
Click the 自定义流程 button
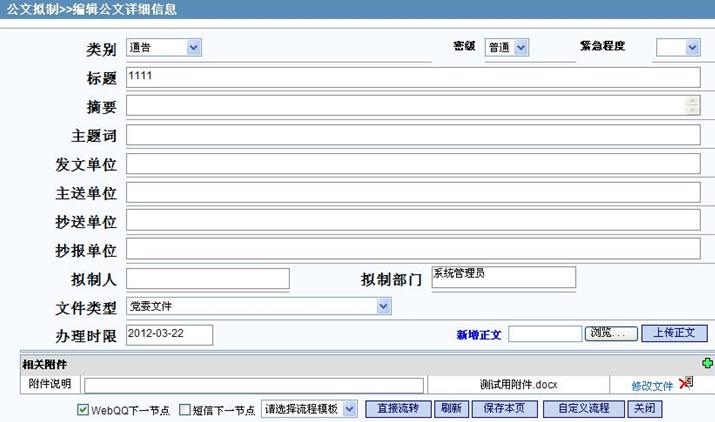(583, 409)
